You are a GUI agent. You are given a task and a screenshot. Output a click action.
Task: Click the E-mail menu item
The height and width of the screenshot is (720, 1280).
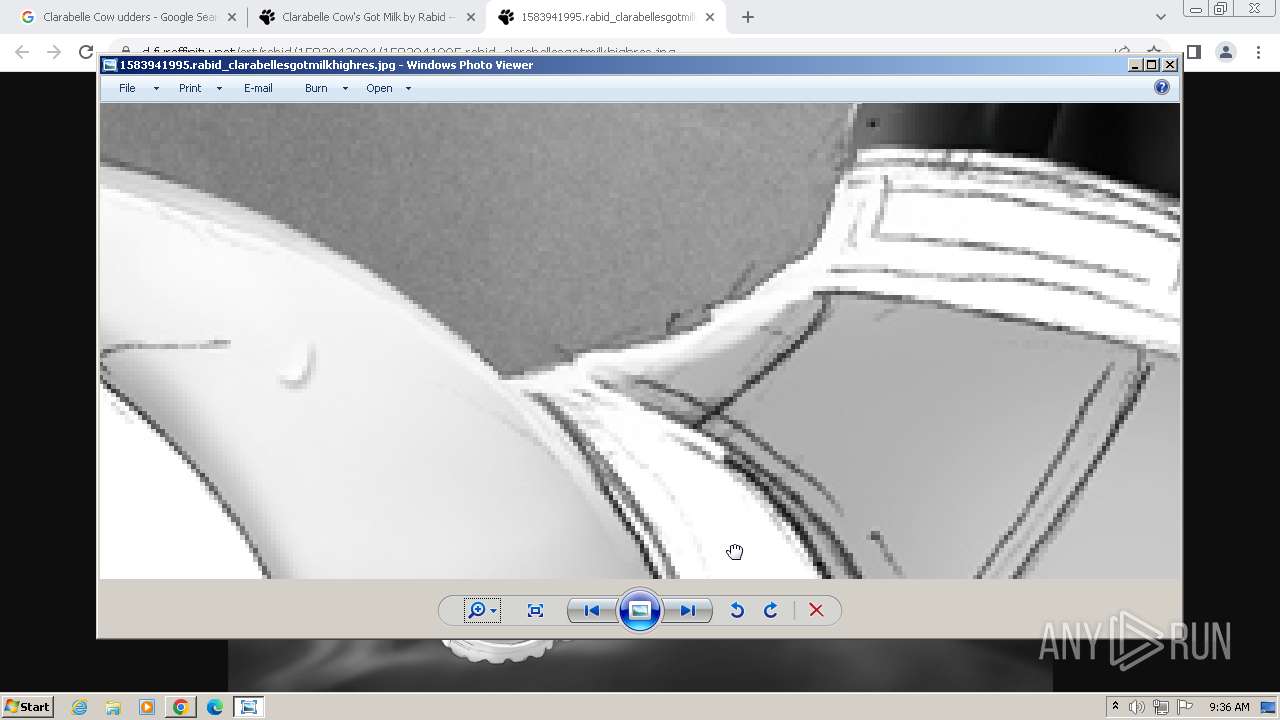click(258, 88)
